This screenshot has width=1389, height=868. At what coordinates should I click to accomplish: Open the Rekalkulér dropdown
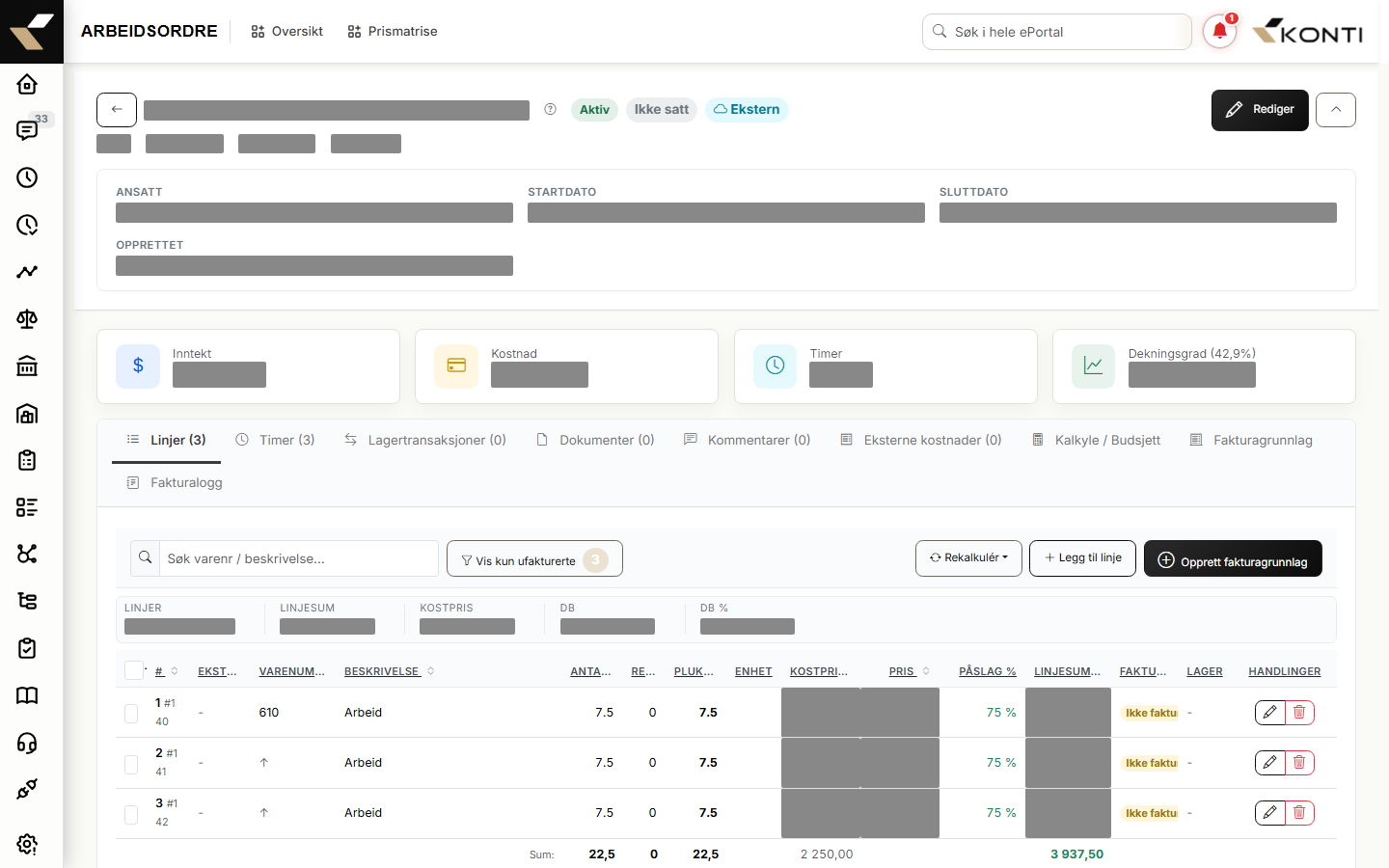pyautogui.click(x=968, y=558)
